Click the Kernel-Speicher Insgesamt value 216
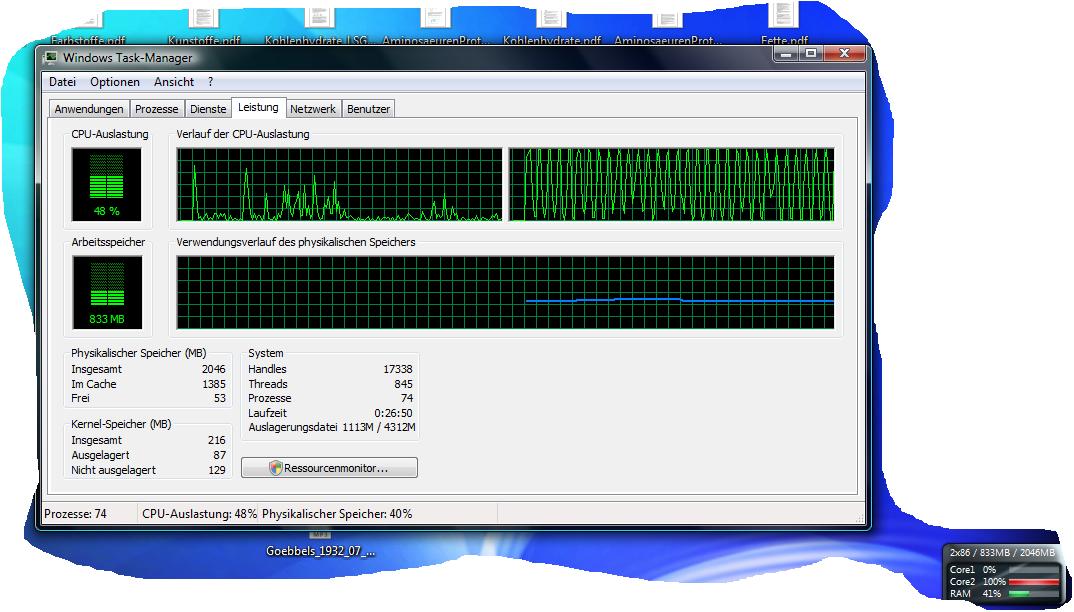The image size is (1074, 612). click(216, 441)
